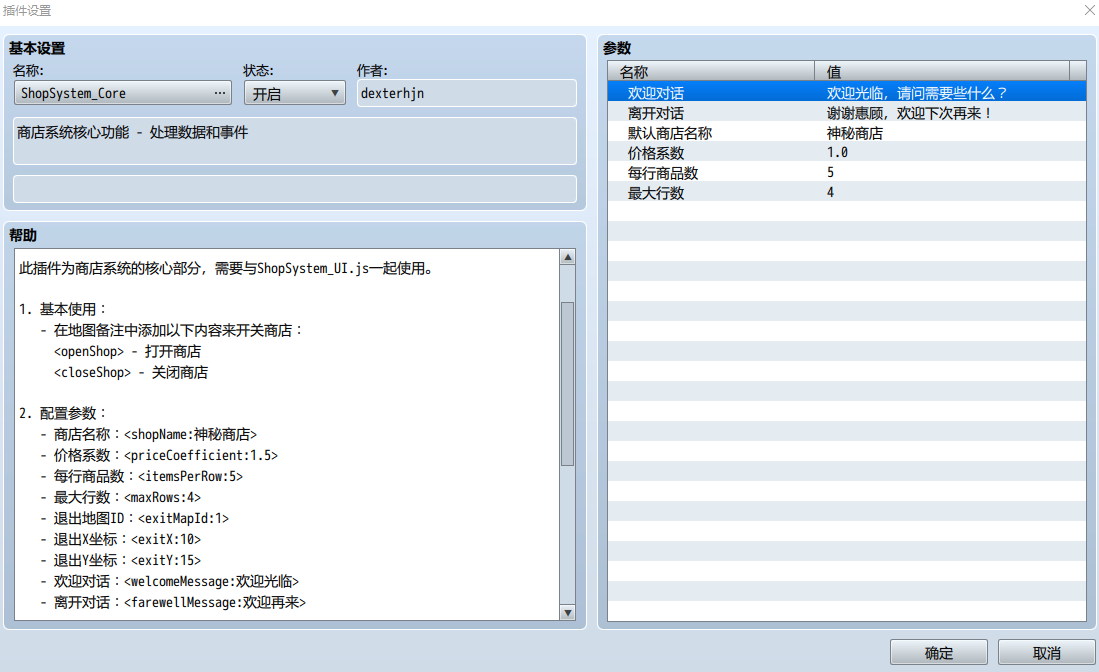The width and height of the screenshot is (1099, 672).
Task: Select the 默认商店名称 parameter
Action: point(847,133)
